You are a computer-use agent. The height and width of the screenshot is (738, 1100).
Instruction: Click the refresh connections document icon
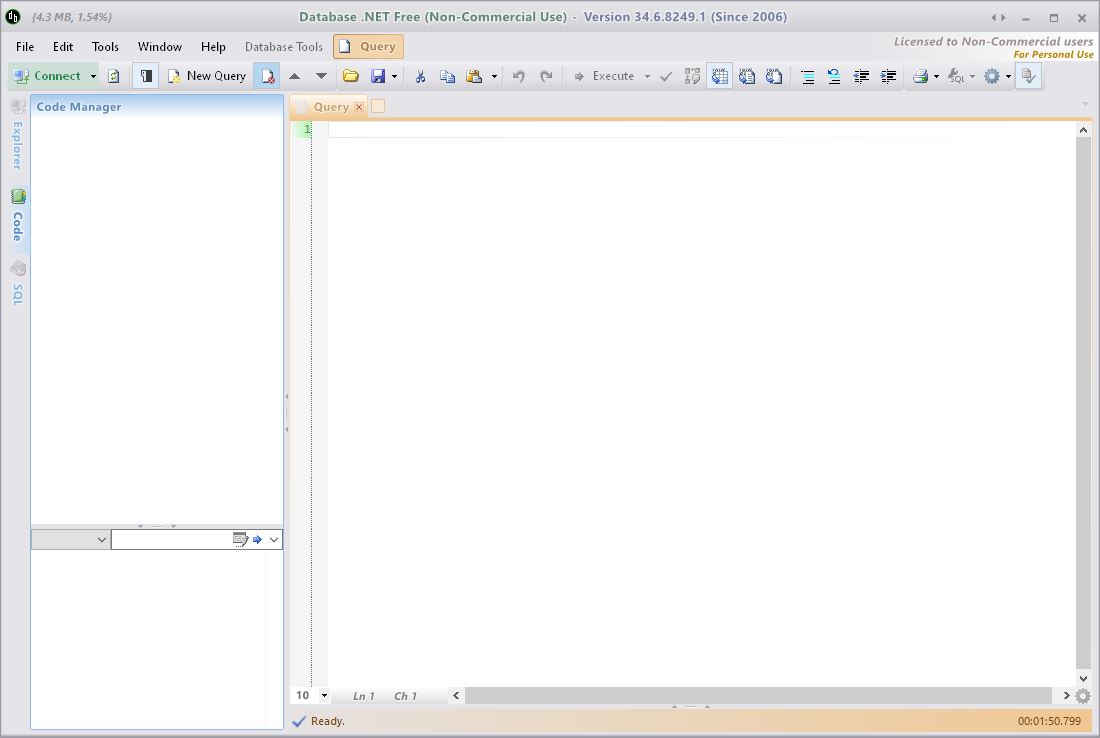(x=114, y=76)
